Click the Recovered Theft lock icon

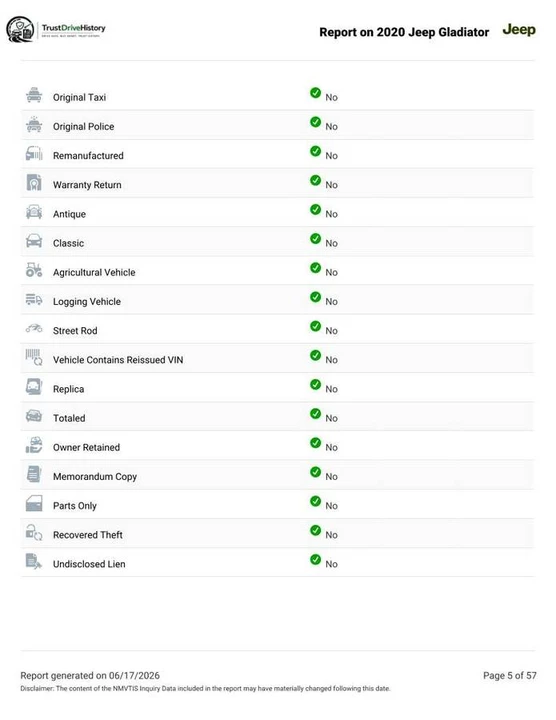(x=34, y=533)
